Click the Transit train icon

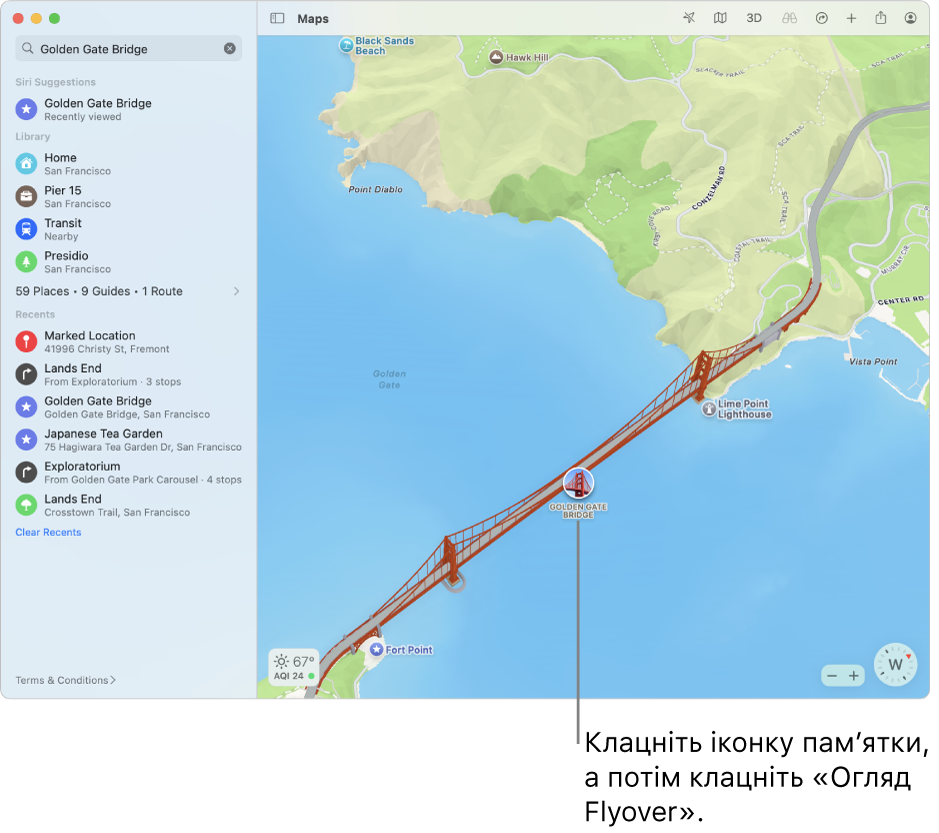pyautogui.click(x=26, y=229)
